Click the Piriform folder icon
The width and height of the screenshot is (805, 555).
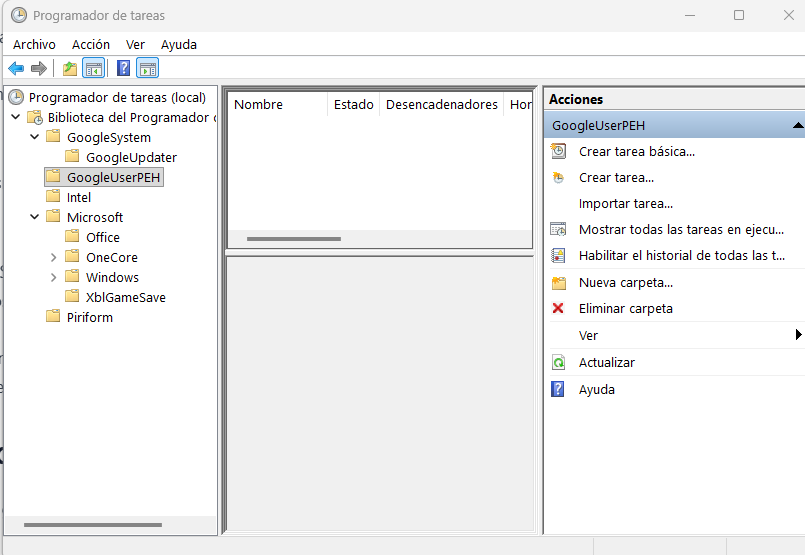click(53, 316)
